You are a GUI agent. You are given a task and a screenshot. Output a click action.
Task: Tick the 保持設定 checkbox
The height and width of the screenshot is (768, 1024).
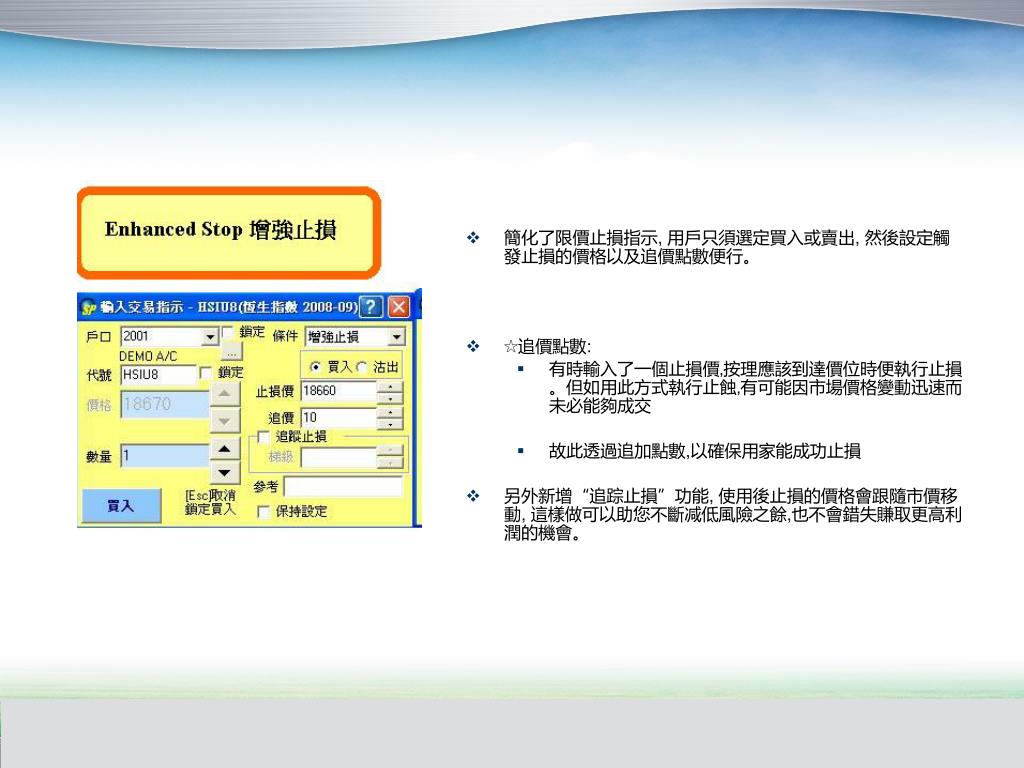(264, 512)
